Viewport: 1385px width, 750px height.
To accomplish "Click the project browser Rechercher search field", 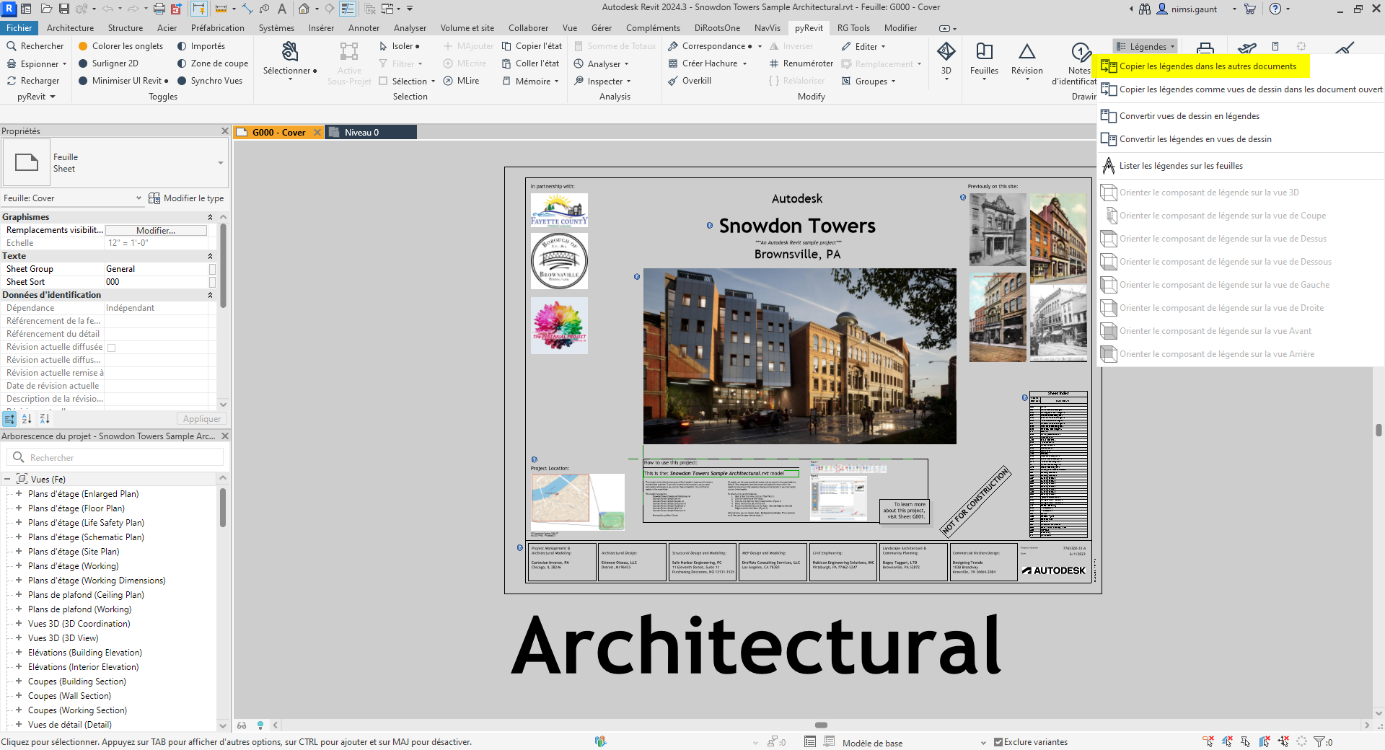I will [x=115, y=458].
